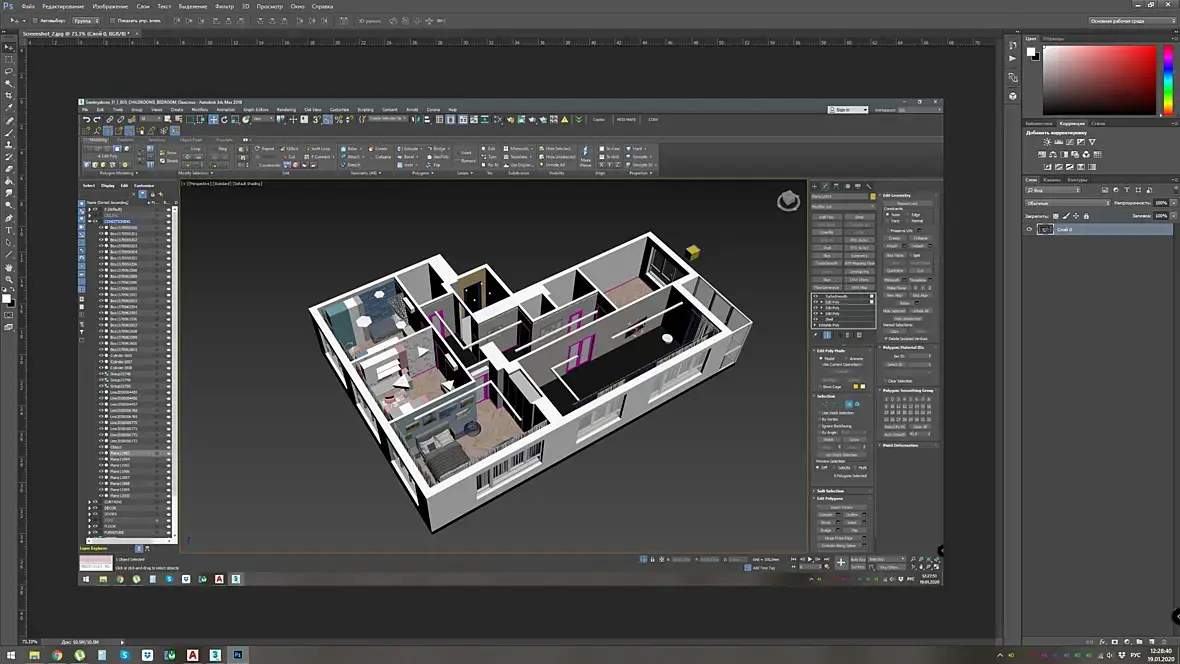
Task: Open the Группа auto-select dropdown
Action: 85,20
